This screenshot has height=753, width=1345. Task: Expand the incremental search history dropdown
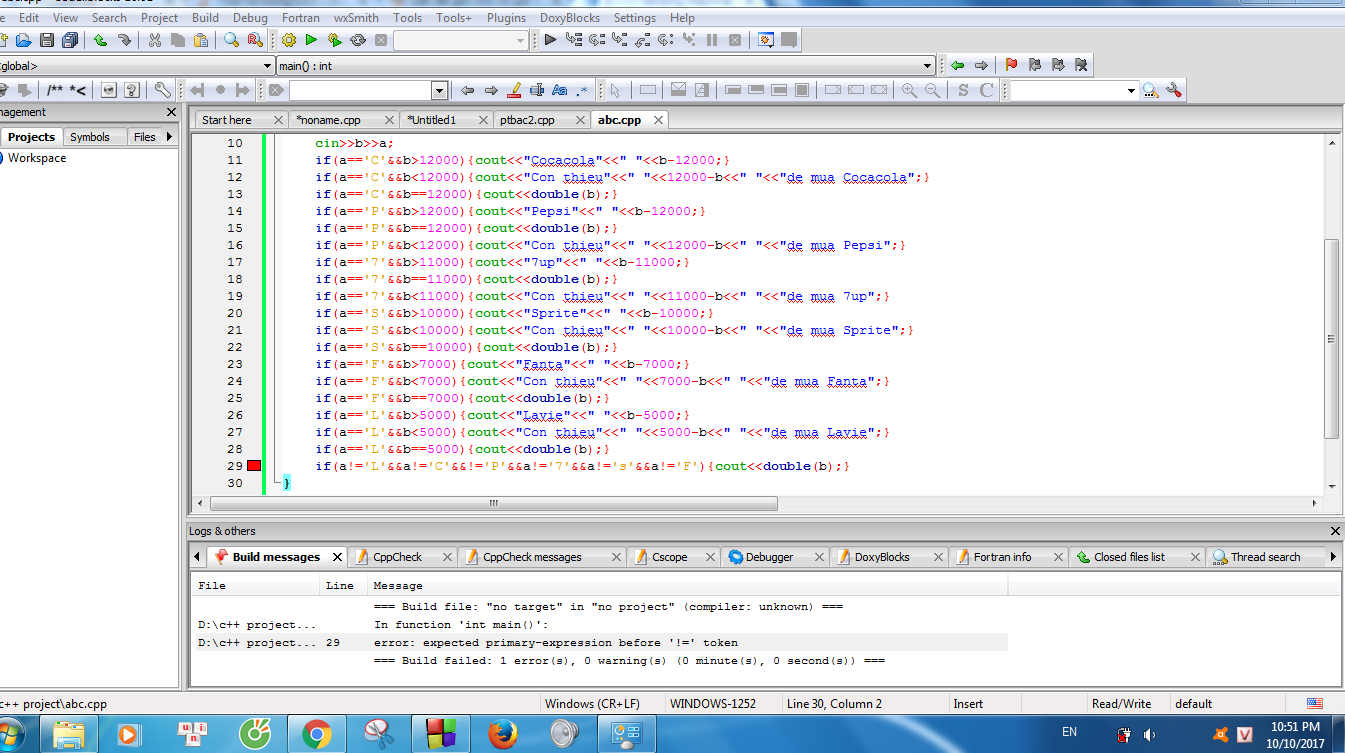click(x=439, y=90)
